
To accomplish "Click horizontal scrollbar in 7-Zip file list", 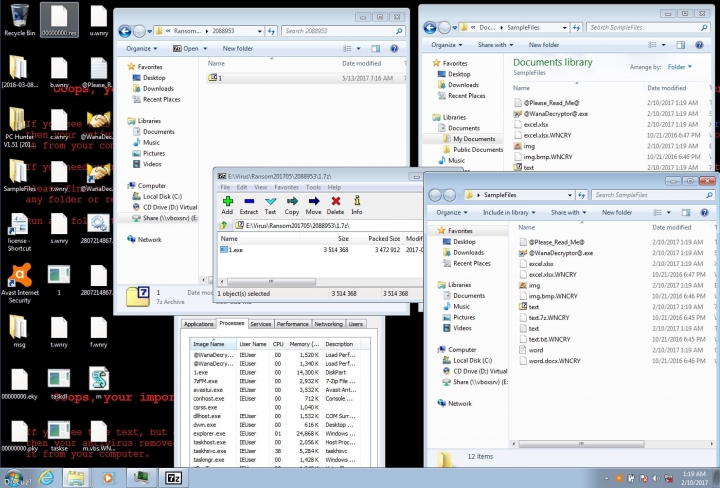I will coord(271,281).
